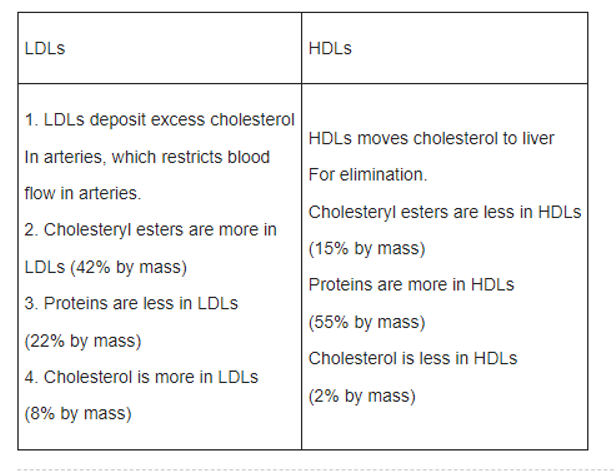Click "3. Proteins are less in LDLs"
The width and height of the screenshot is (615, 472).
pyautogui.click(x=131, y=303)
